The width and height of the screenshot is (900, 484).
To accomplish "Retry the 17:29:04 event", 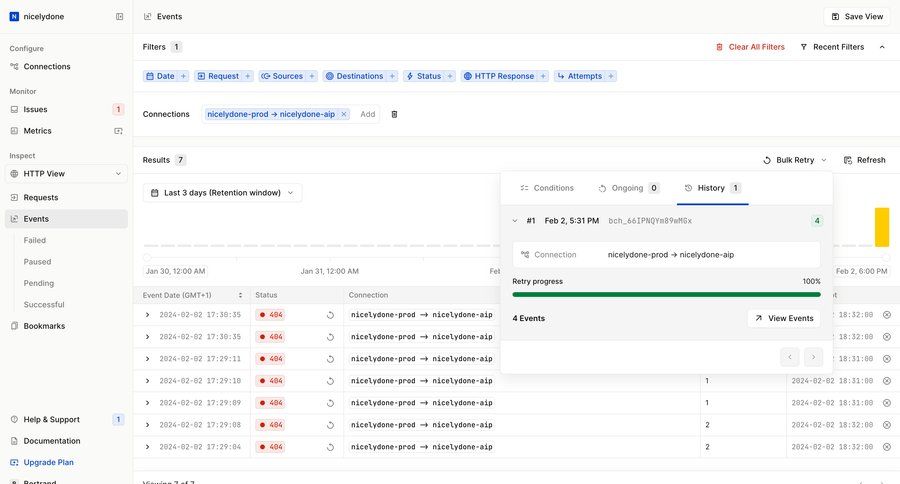I will pos(330,447).
